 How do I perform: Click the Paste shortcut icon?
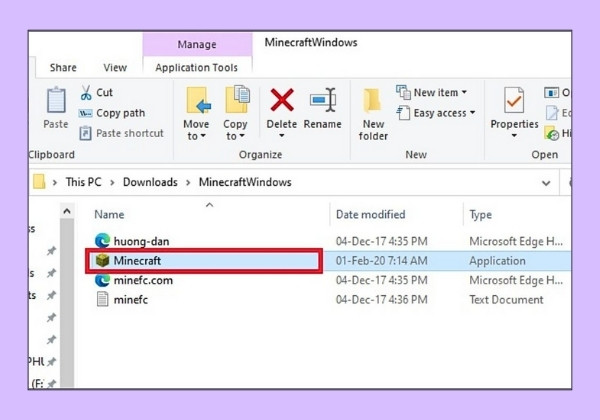[x=85, y=133]
